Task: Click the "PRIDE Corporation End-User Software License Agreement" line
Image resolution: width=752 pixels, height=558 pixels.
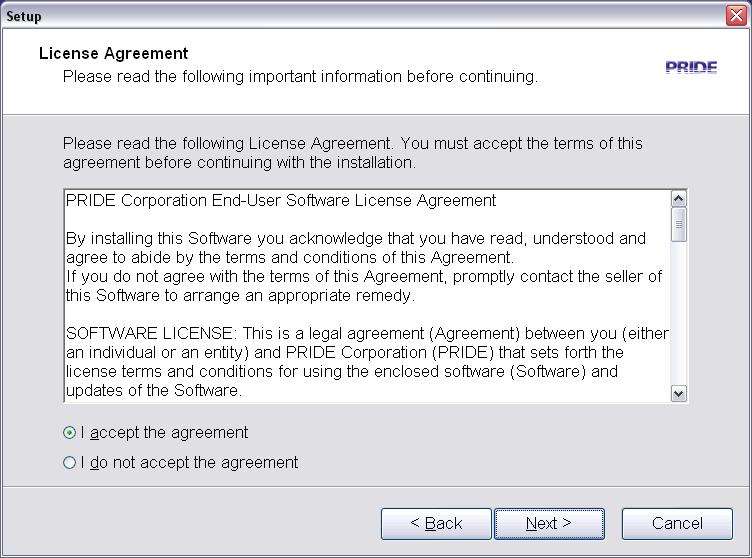Action: click(x=281, y=200)
